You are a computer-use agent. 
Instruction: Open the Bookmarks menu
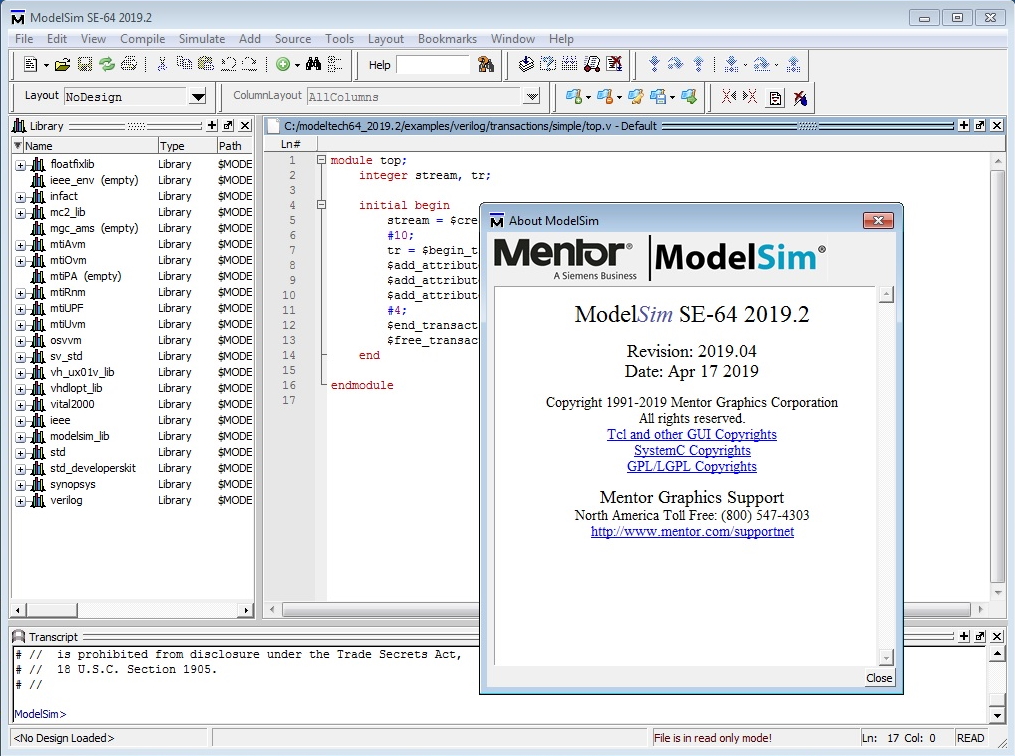point(447,39)
